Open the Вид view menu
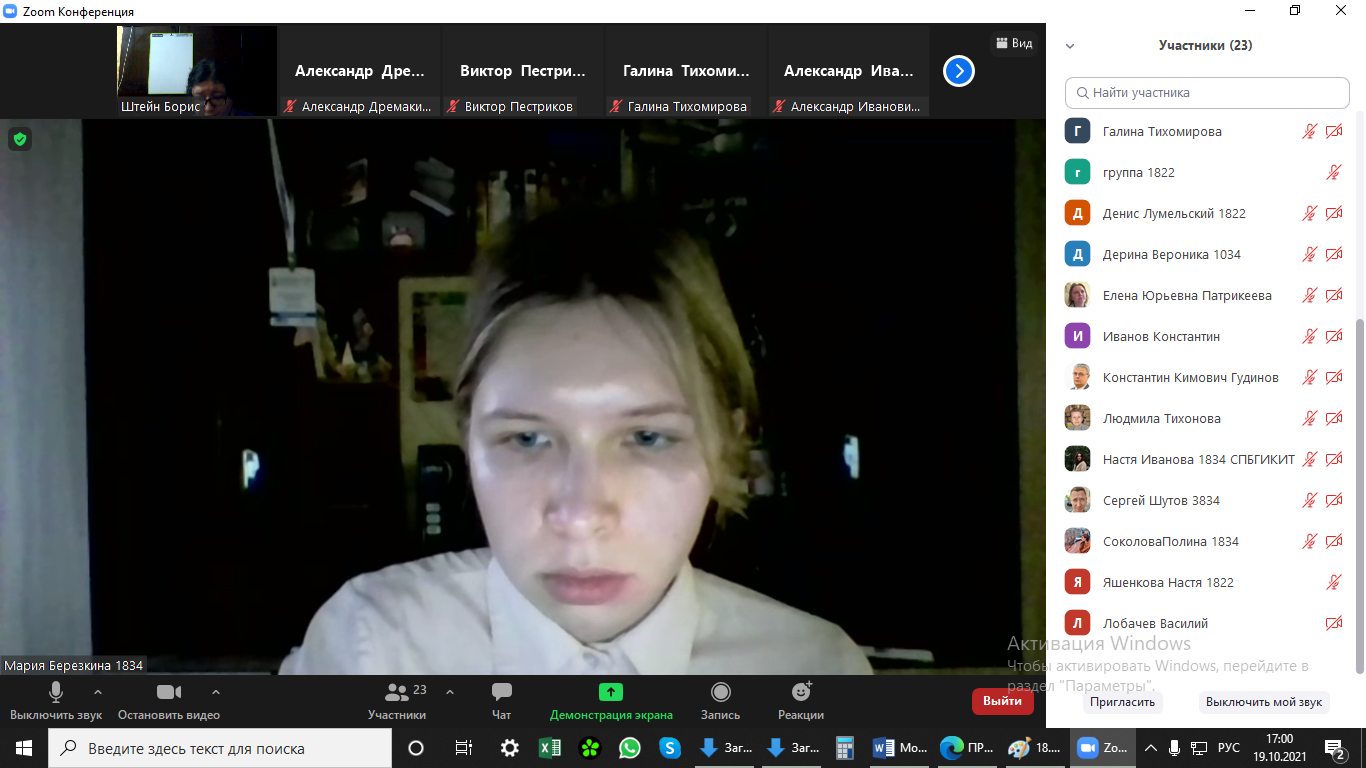This screenshot has width=1366, height=768. pyautogui.click(x=1012, y=43)
